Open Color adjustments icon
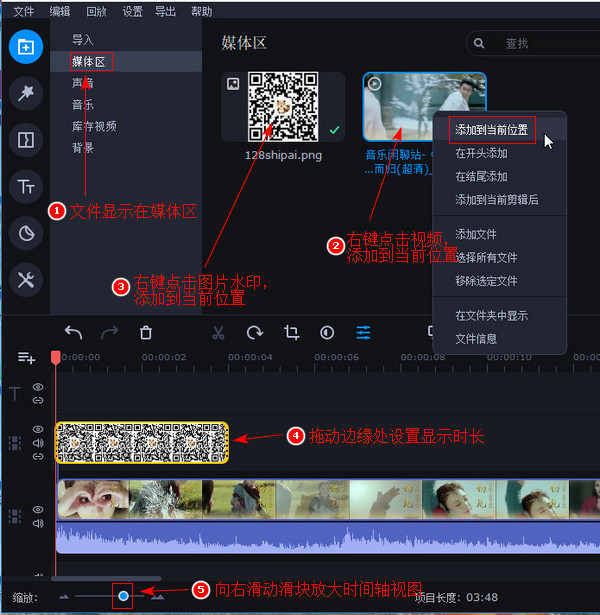The image size is (600, 615). pyautogui.click(x=327, y=333)
